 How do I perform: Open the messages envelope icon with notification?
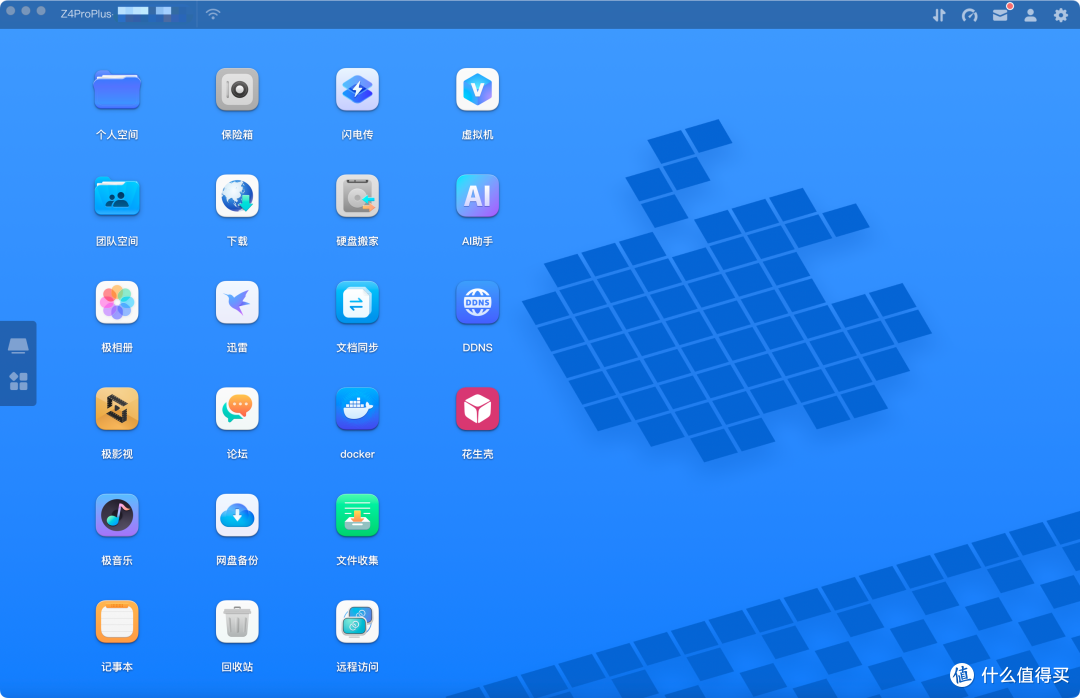tap(1001, 14)
